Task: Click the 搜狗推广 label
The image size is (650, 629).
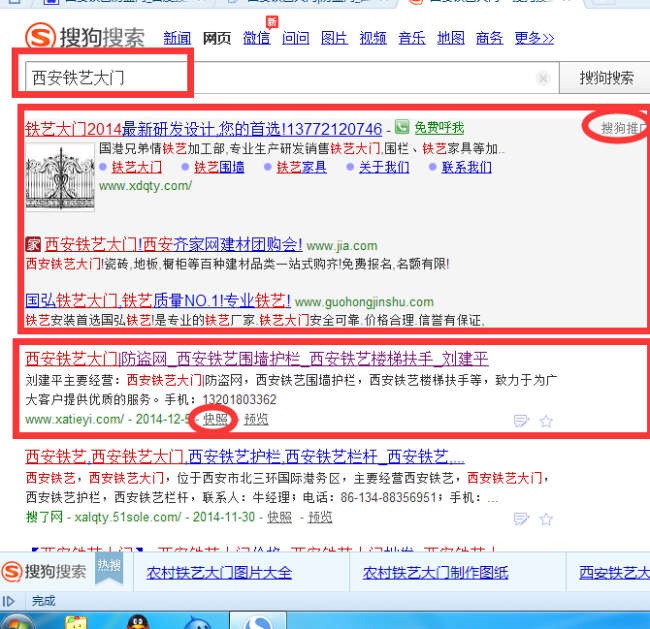Action: click(x=623, y=128)
